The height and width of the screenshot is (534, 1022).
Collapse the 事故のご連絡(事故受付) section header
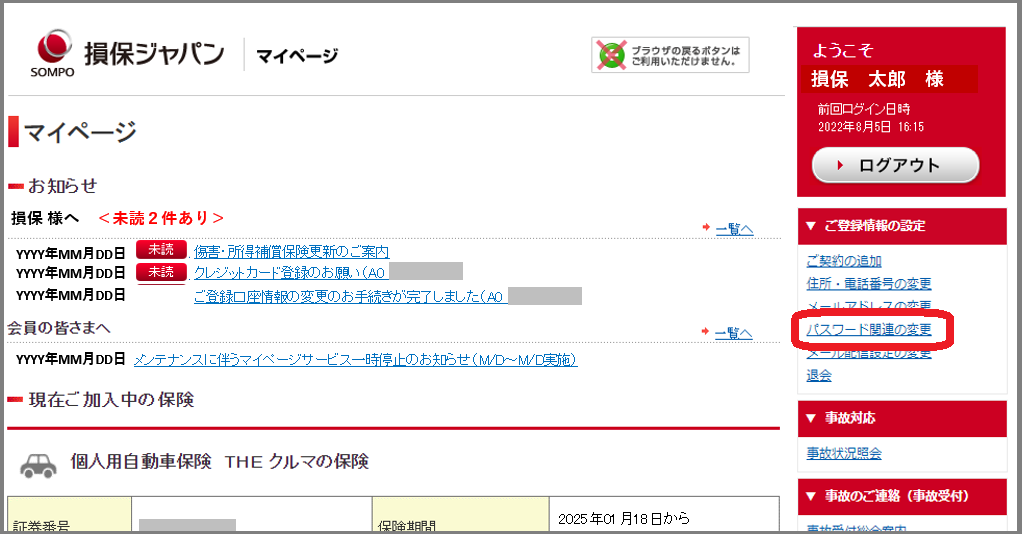click(902, 496)
